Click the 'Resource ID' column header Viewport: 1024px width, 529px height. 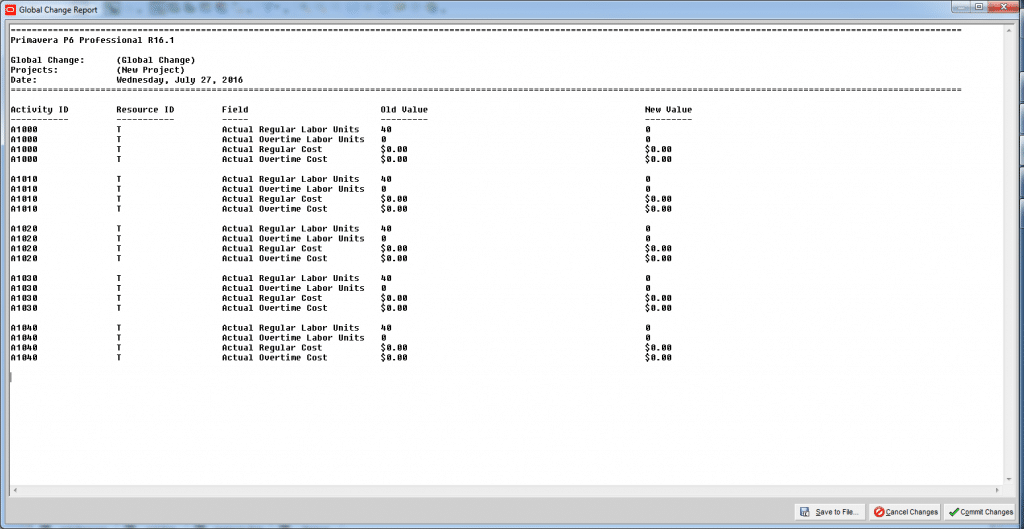(145, 110)
